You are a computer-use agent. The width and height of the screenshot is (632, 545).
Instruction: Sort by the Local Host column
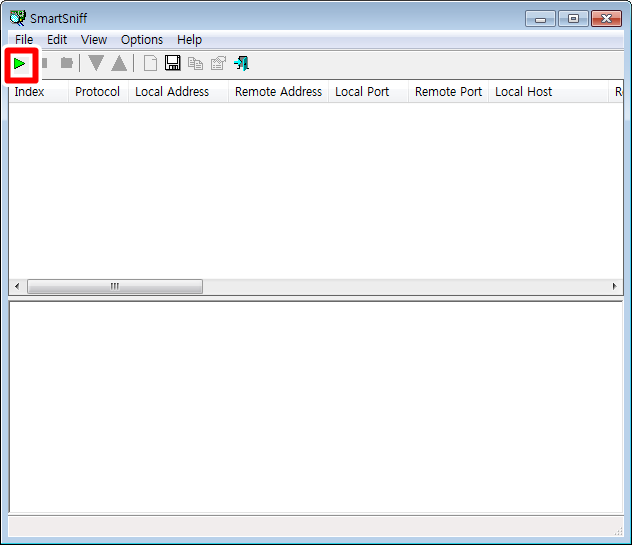click(548, 92)
